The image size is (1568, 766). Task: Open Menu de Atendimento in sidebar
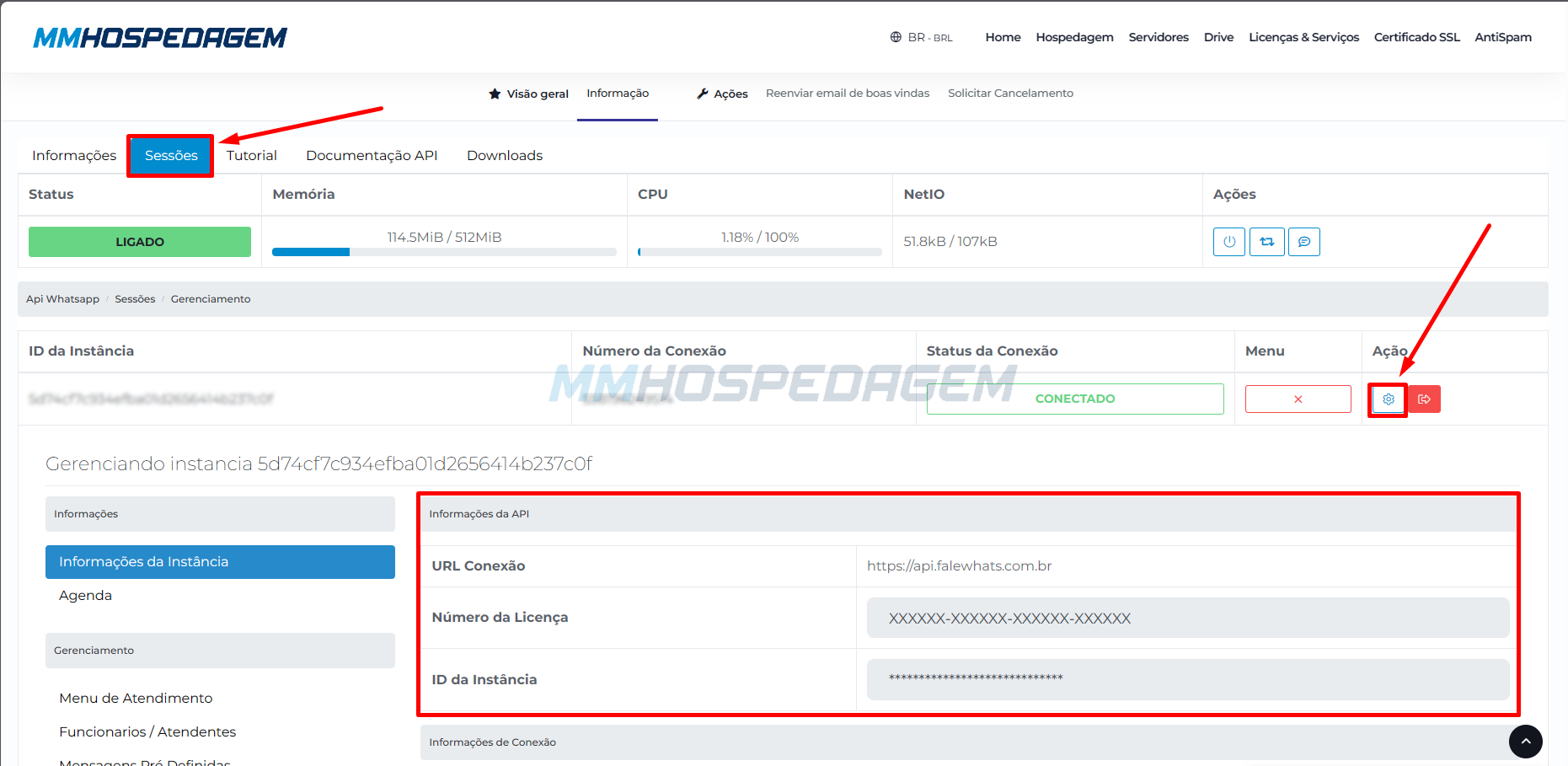click(x=136, y=699)
